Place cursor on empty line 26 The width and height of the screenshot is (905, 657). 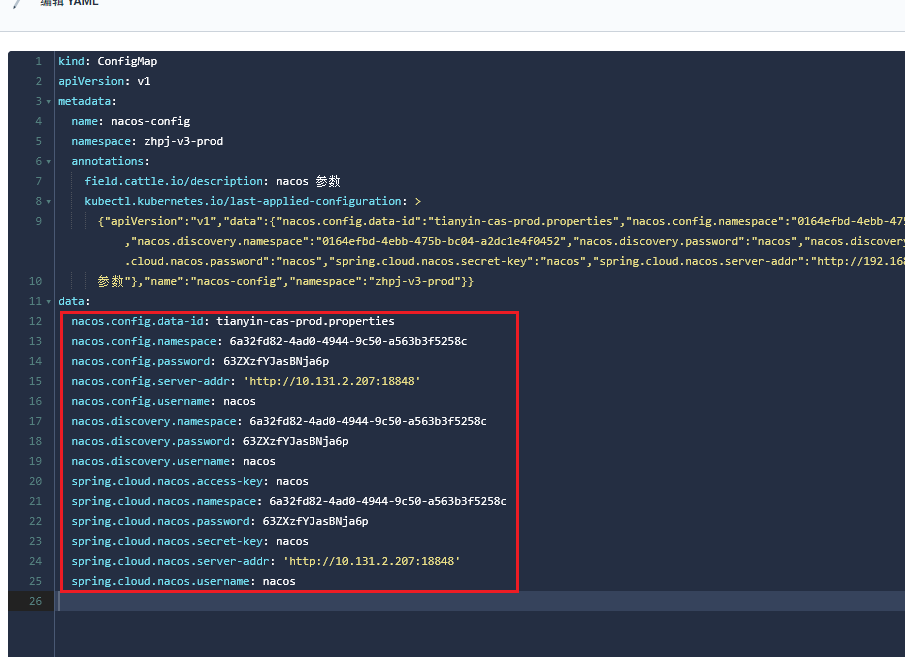click(400, 601)
